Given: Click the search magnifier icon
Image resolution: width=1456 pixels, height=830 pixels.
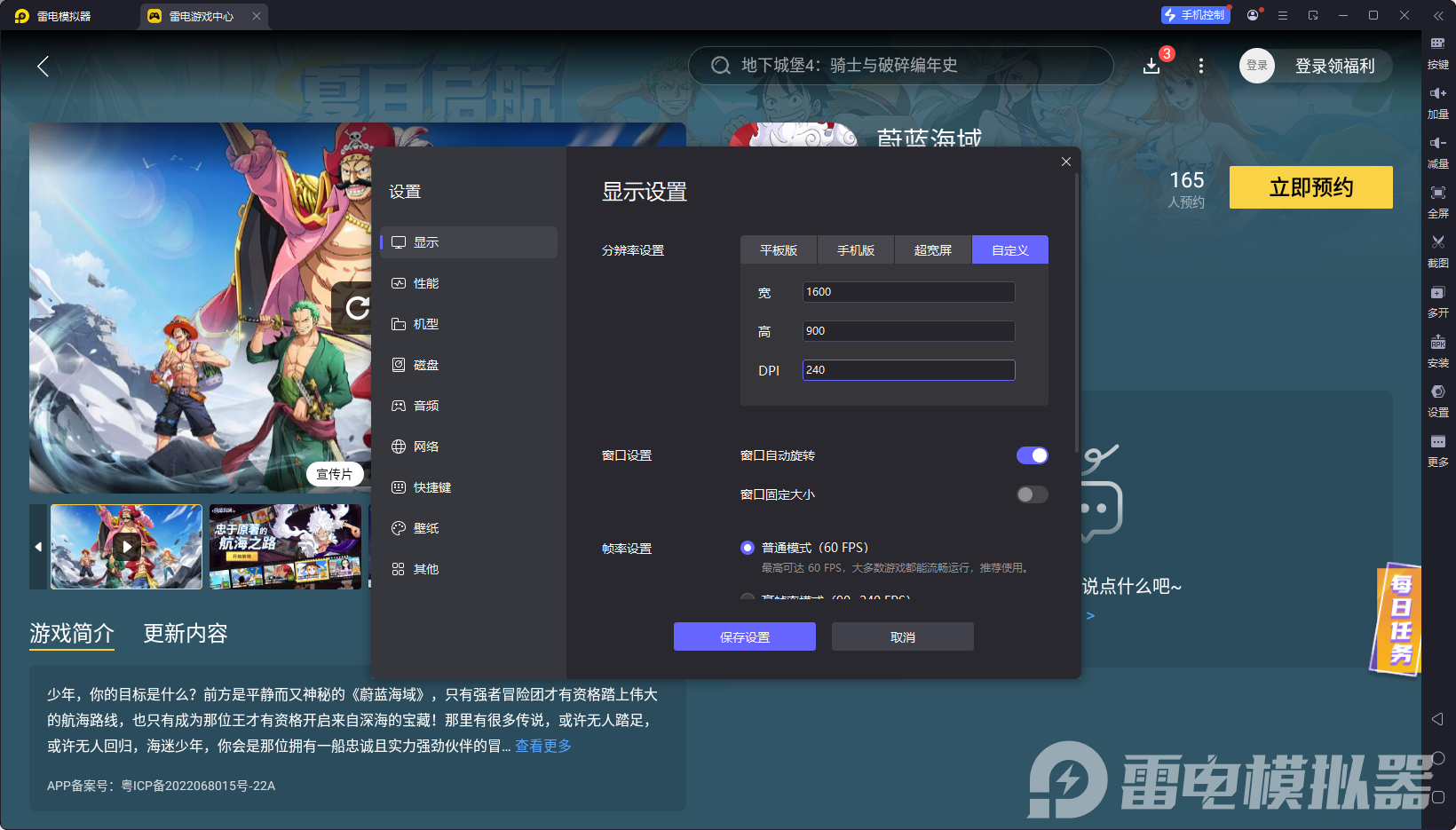Looking at the screenshot, I should (x=721, y=66).
